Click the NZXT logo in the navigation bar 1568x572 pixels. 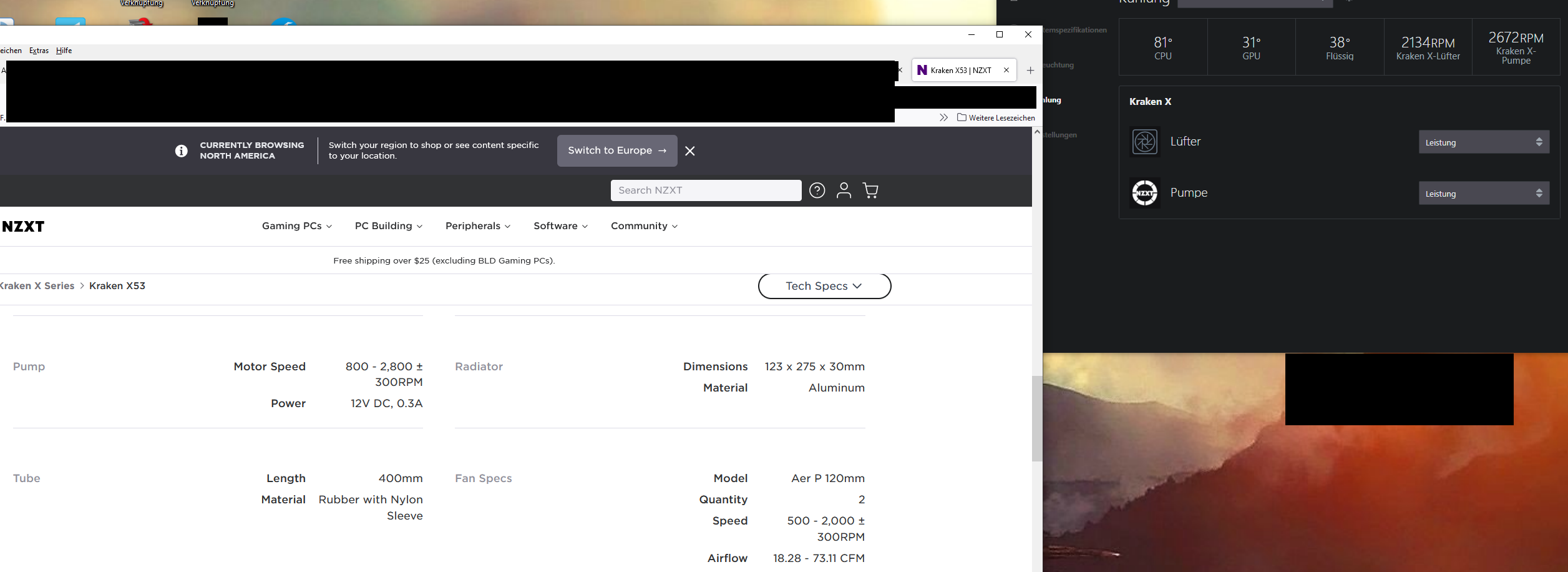click(x=22, y=226)
